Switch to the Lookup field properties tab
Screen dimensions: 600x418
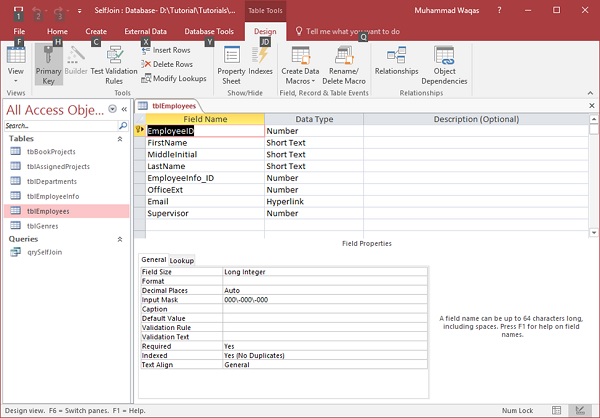tap(181, 260)
